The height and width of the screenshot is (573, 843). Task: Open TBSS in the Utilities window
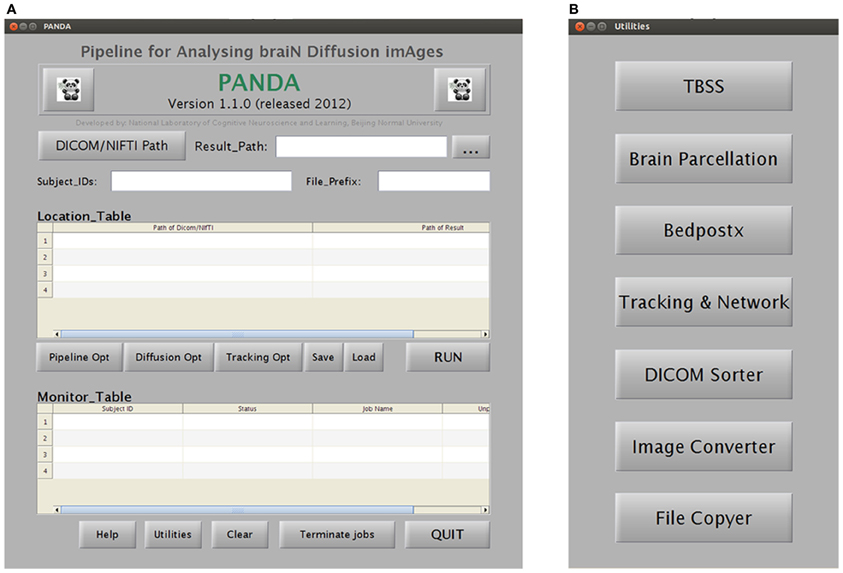point(704,86)
